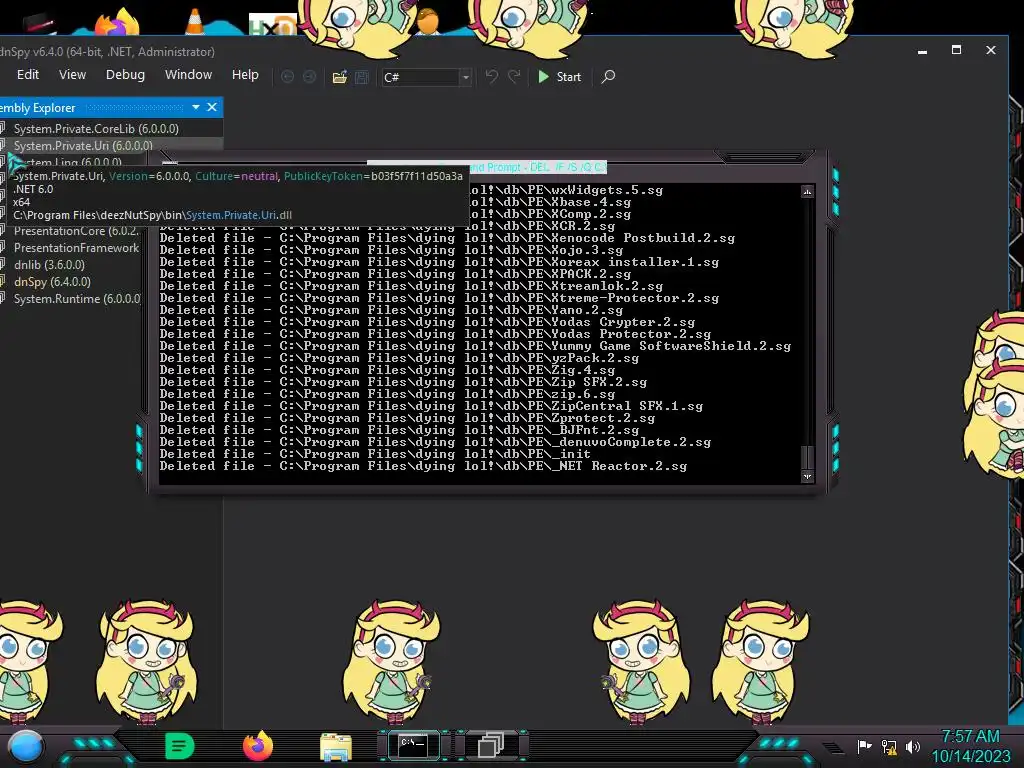Click the Save All disk icon
Viewport: 1024px width, 768px height.
tap(362, 77)
